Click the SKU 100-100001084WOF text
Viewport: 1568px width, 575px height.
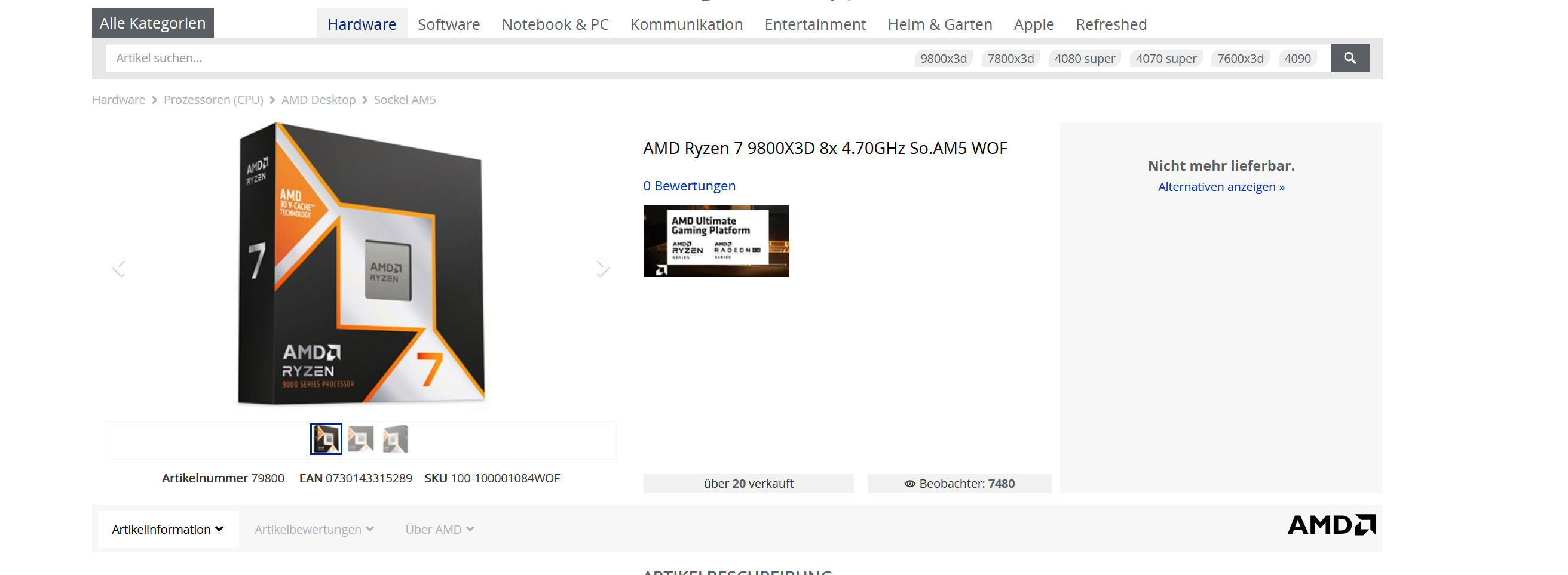tap(492, 478)
